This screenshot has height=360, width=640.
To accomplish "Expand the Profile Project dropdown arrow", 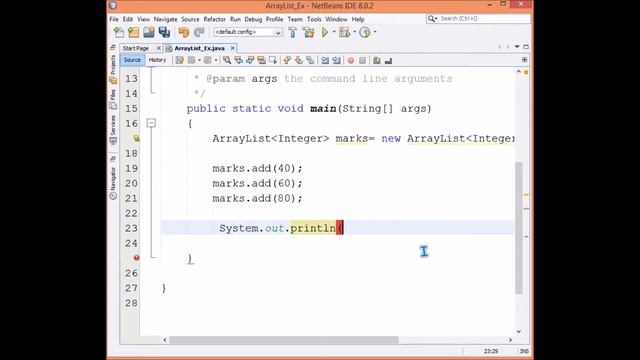I will [375, 32].
